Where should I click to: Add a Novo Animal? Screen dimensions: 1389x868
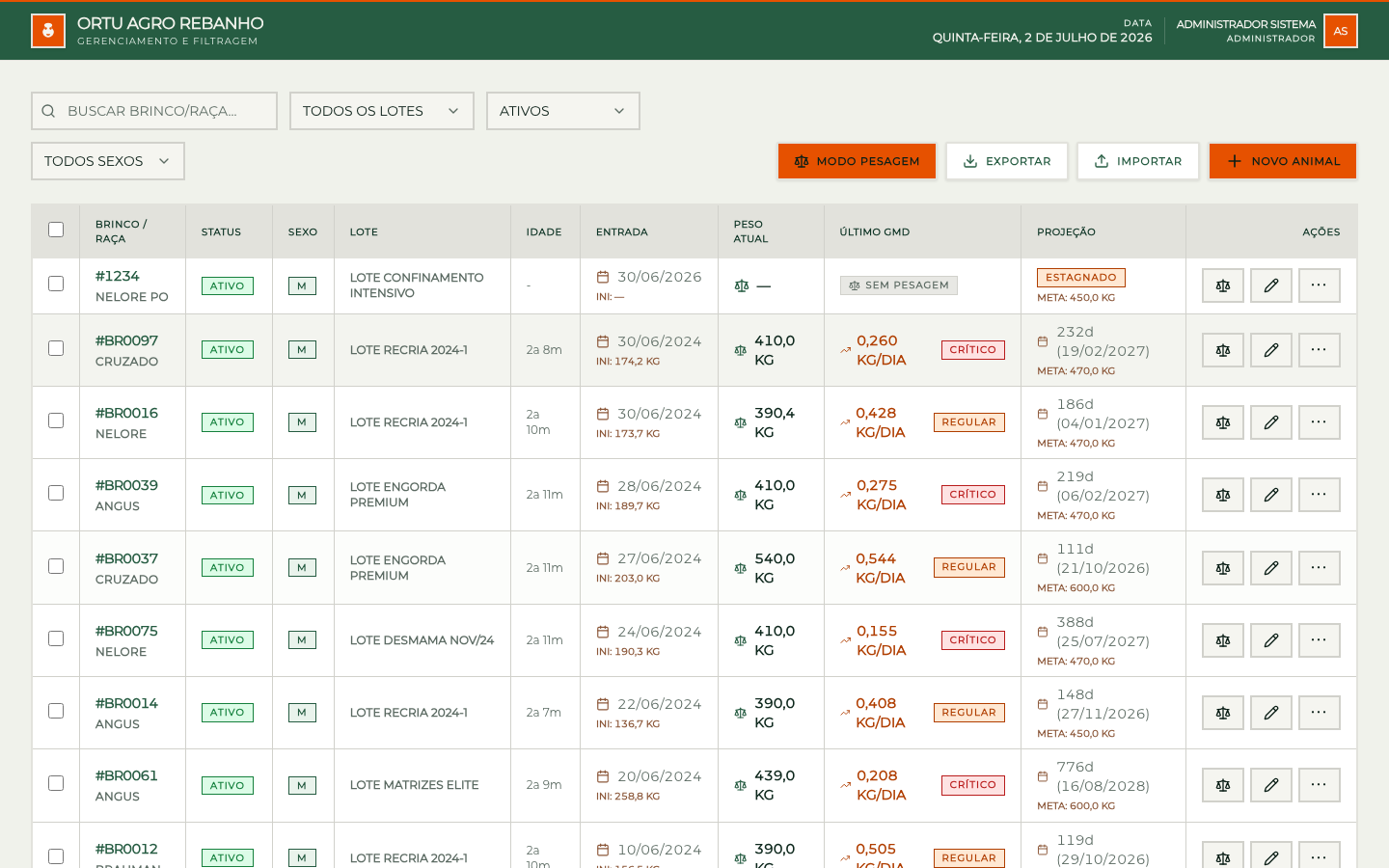[x=1283, y=161]
